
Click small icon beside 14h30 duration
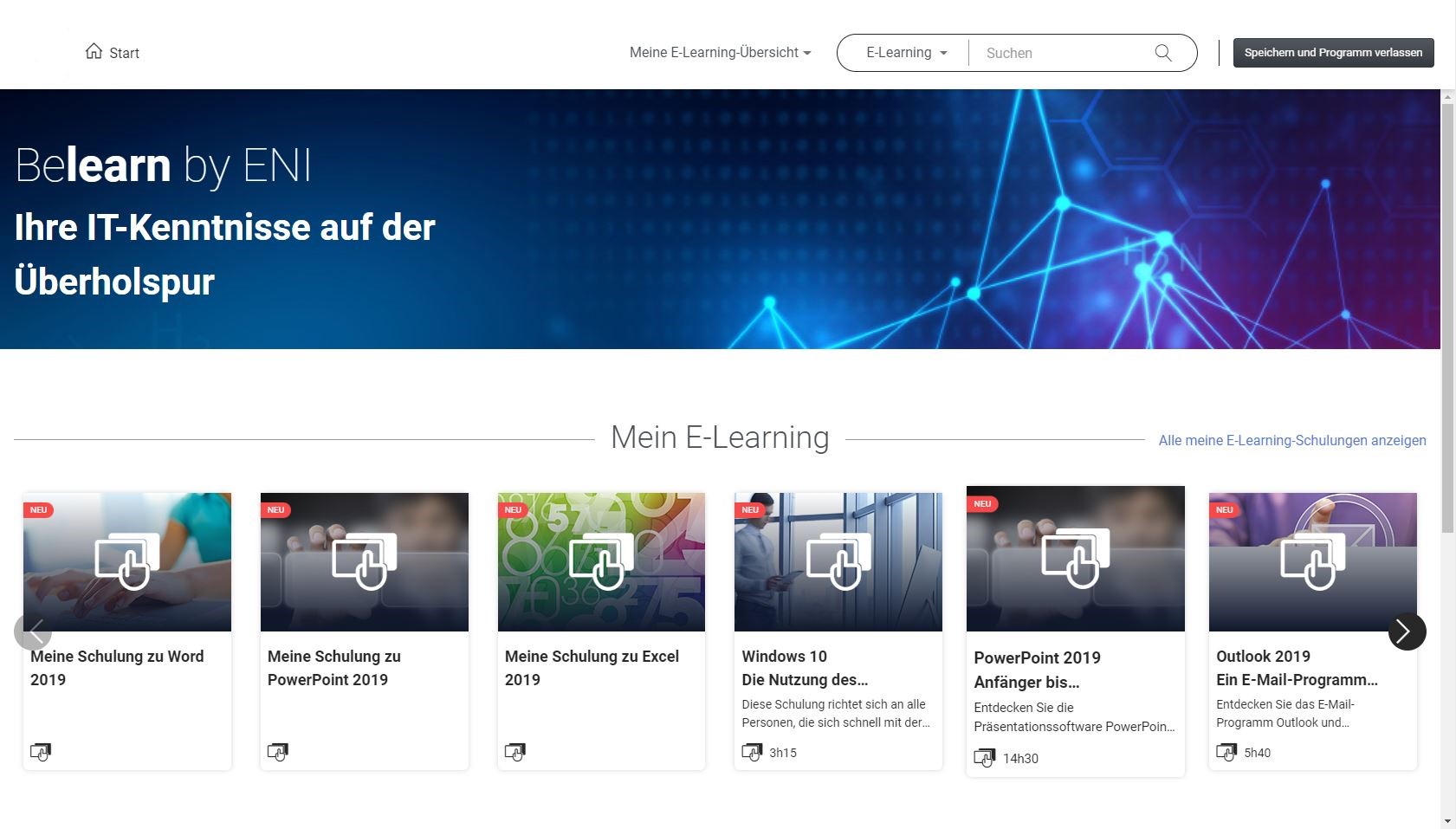(985, 758)
